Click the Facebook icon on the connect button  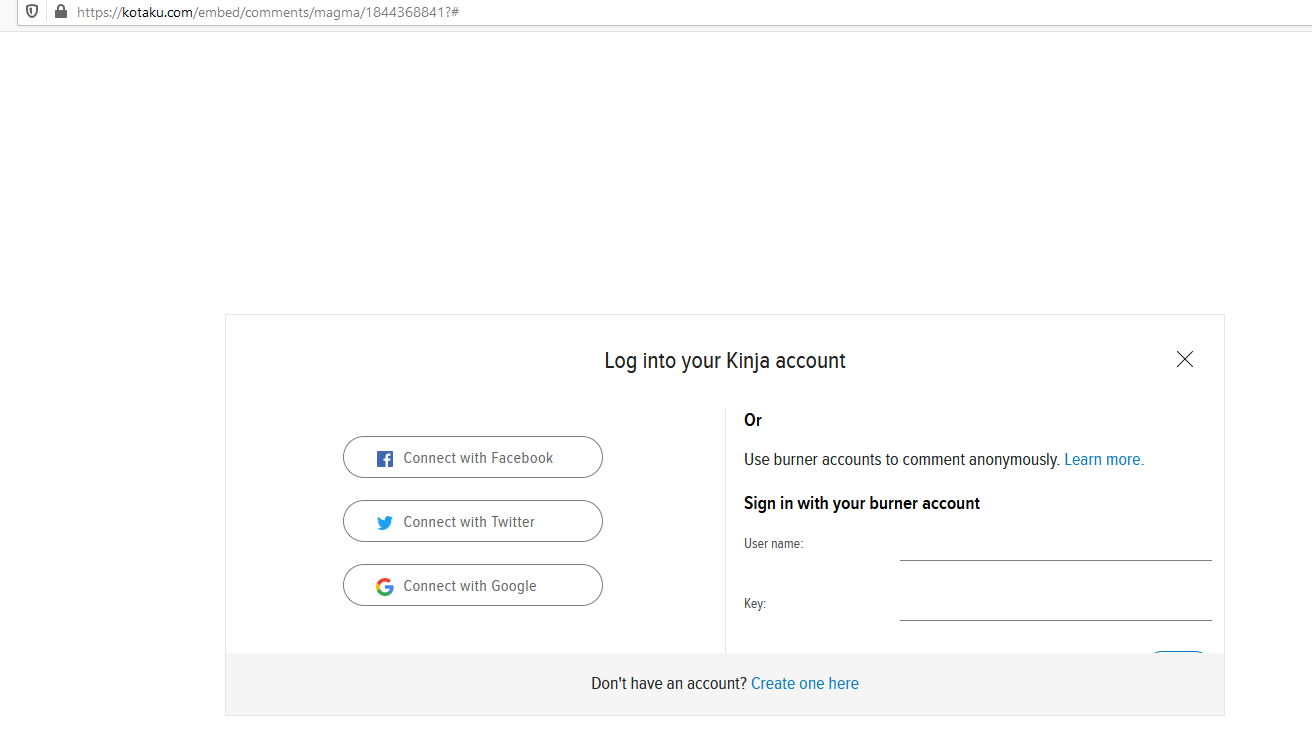click(384, 457)
